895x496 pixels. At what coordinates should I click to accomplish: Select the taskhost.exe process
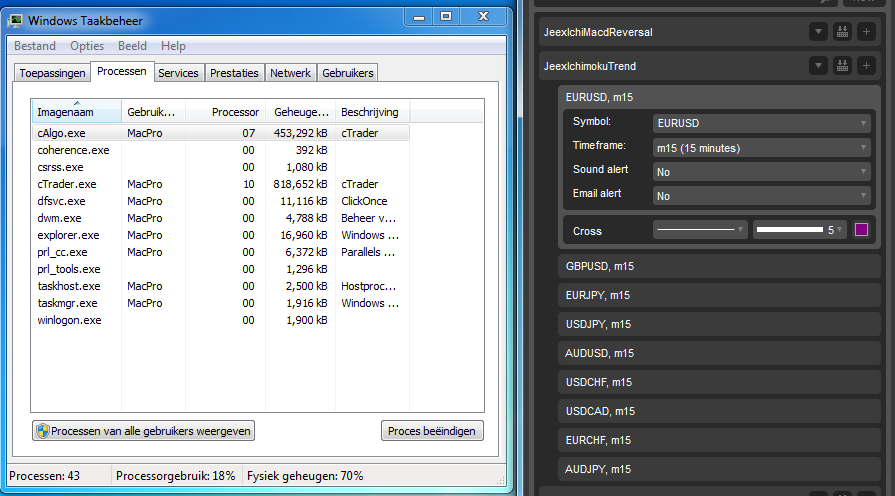(220, 286)
